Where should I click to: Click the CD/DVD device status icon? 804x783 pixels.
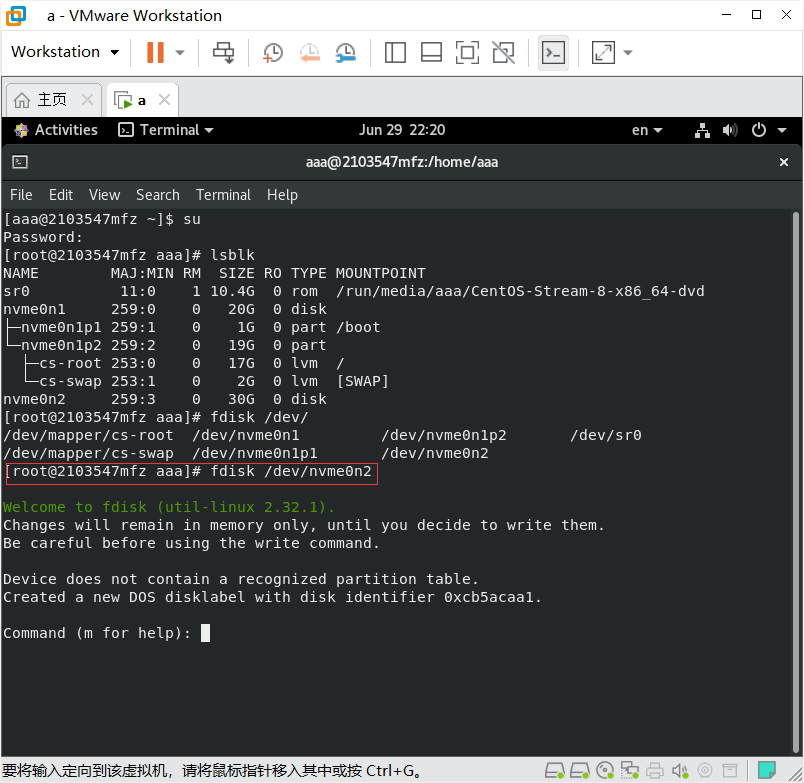605,770
